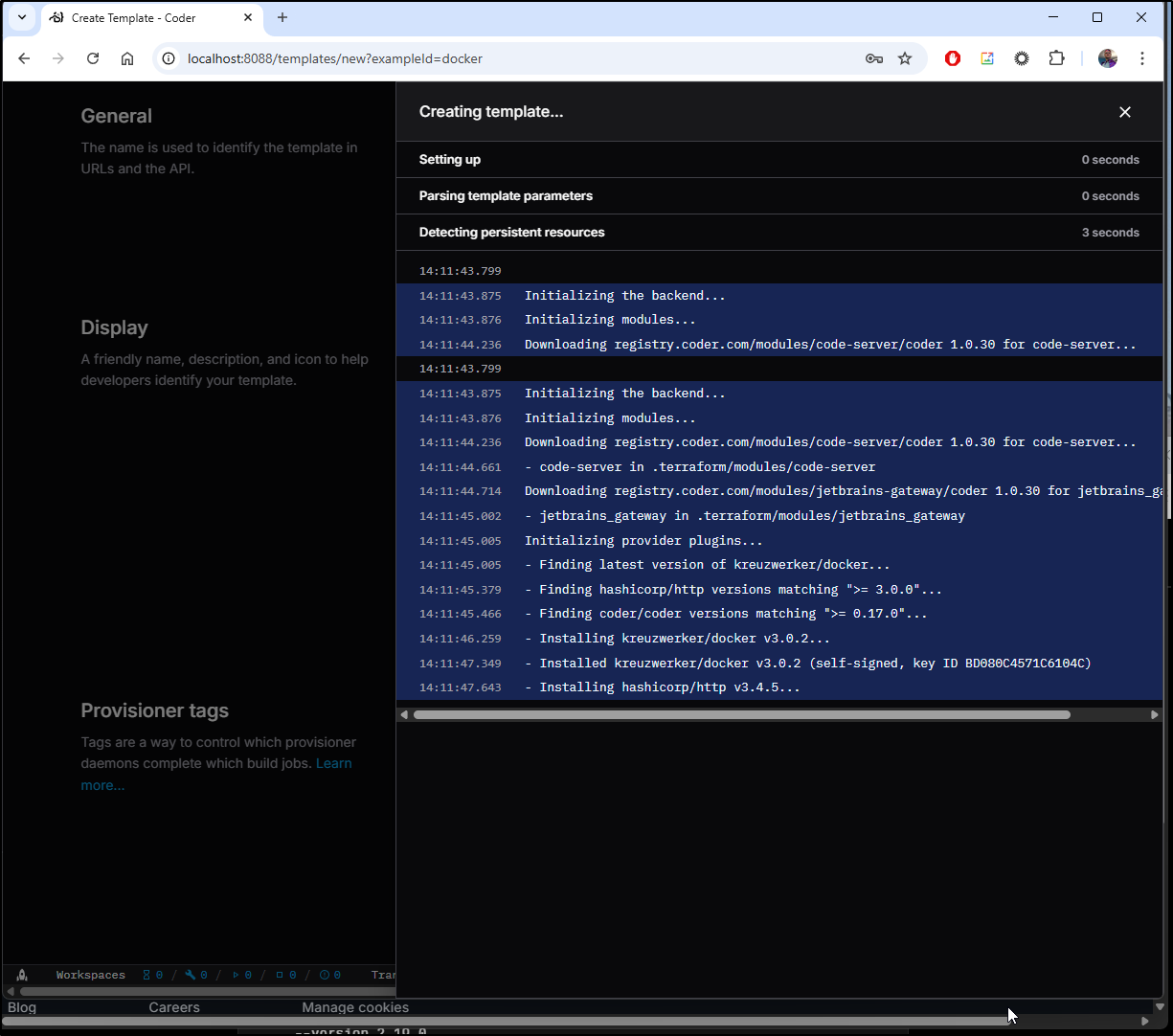The width and height of the screenshot is (1173, 1036).
Task: Click the Provisioner tags section heading
Action: [x=155, y=710]
